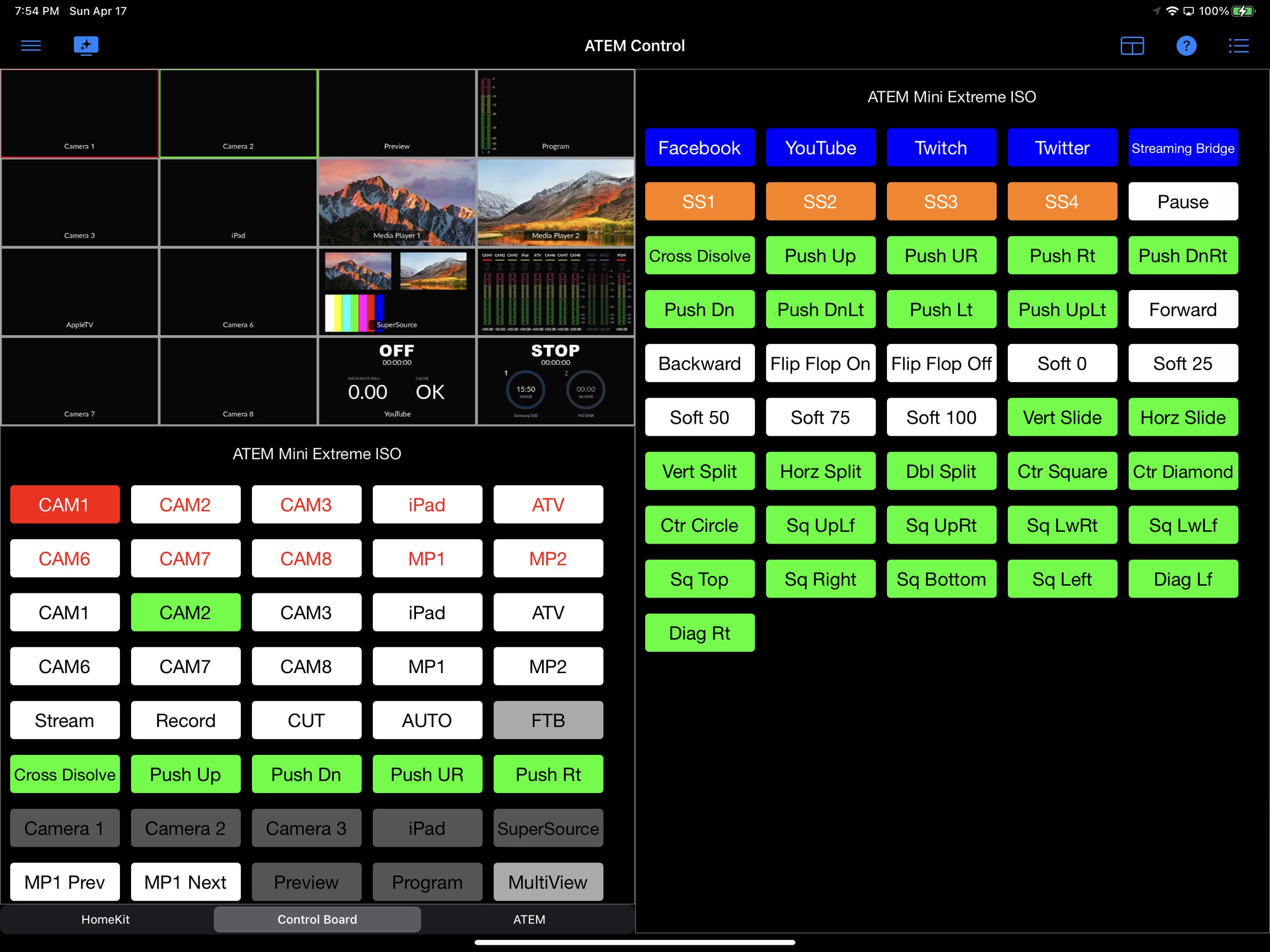Tap the battery status icon
This screenshot has height=952, width=1270.
[1244, 11]
